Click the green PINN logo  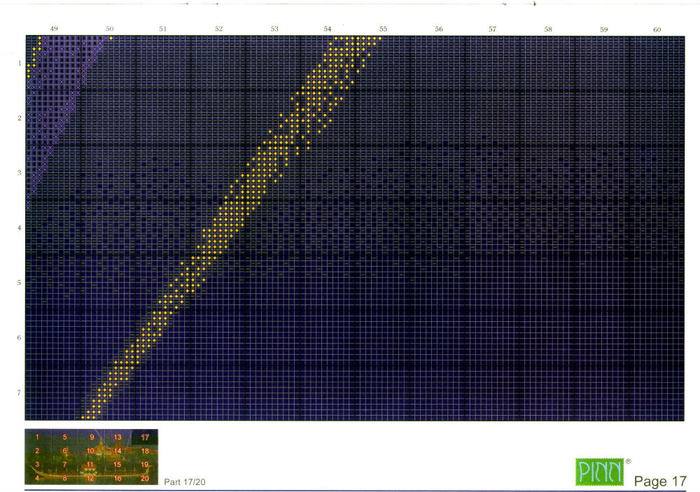600,472
